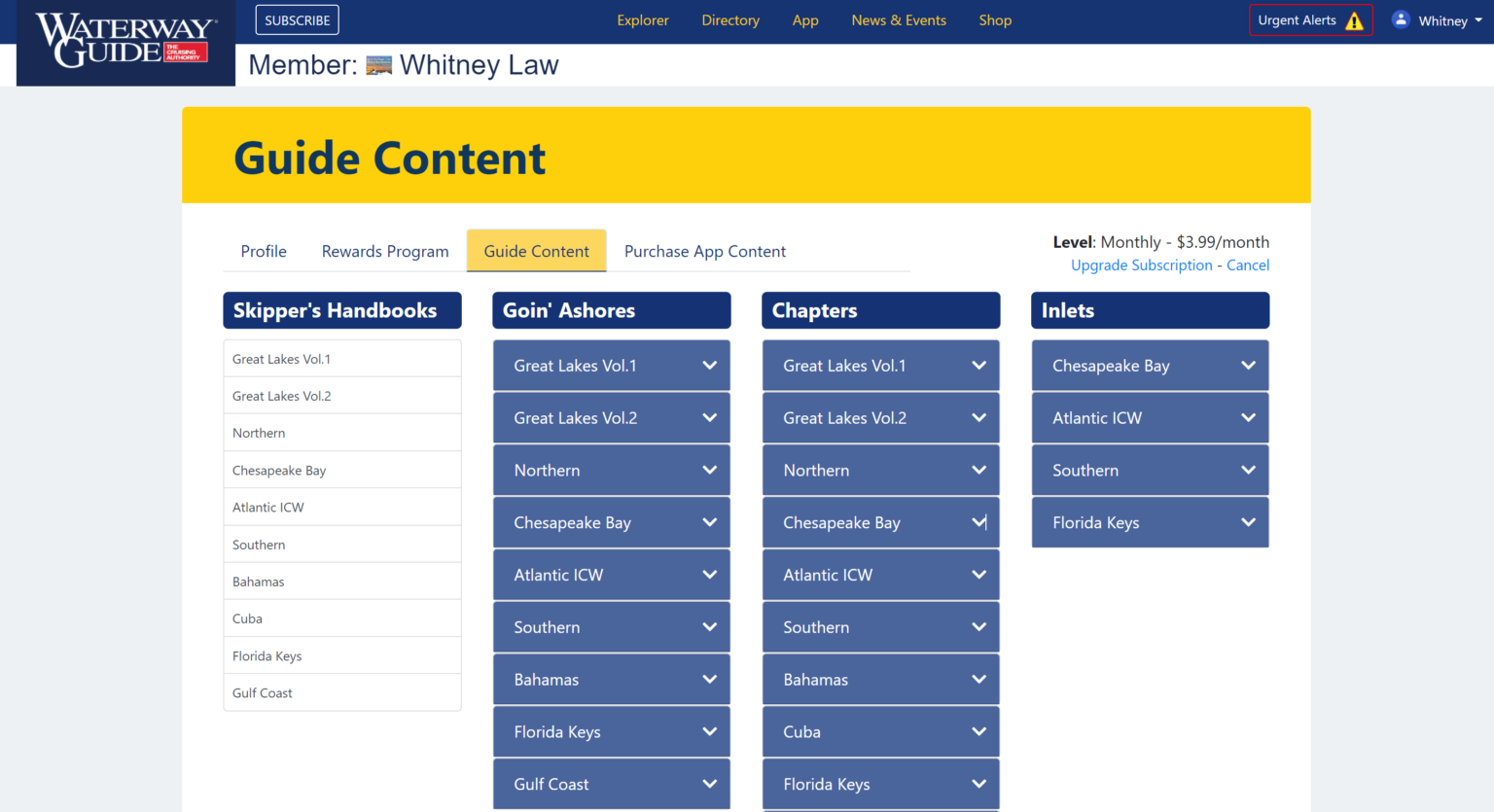
Task: Switch to the Profile tab
Action: pyautogui.click(x=264, y=251)
